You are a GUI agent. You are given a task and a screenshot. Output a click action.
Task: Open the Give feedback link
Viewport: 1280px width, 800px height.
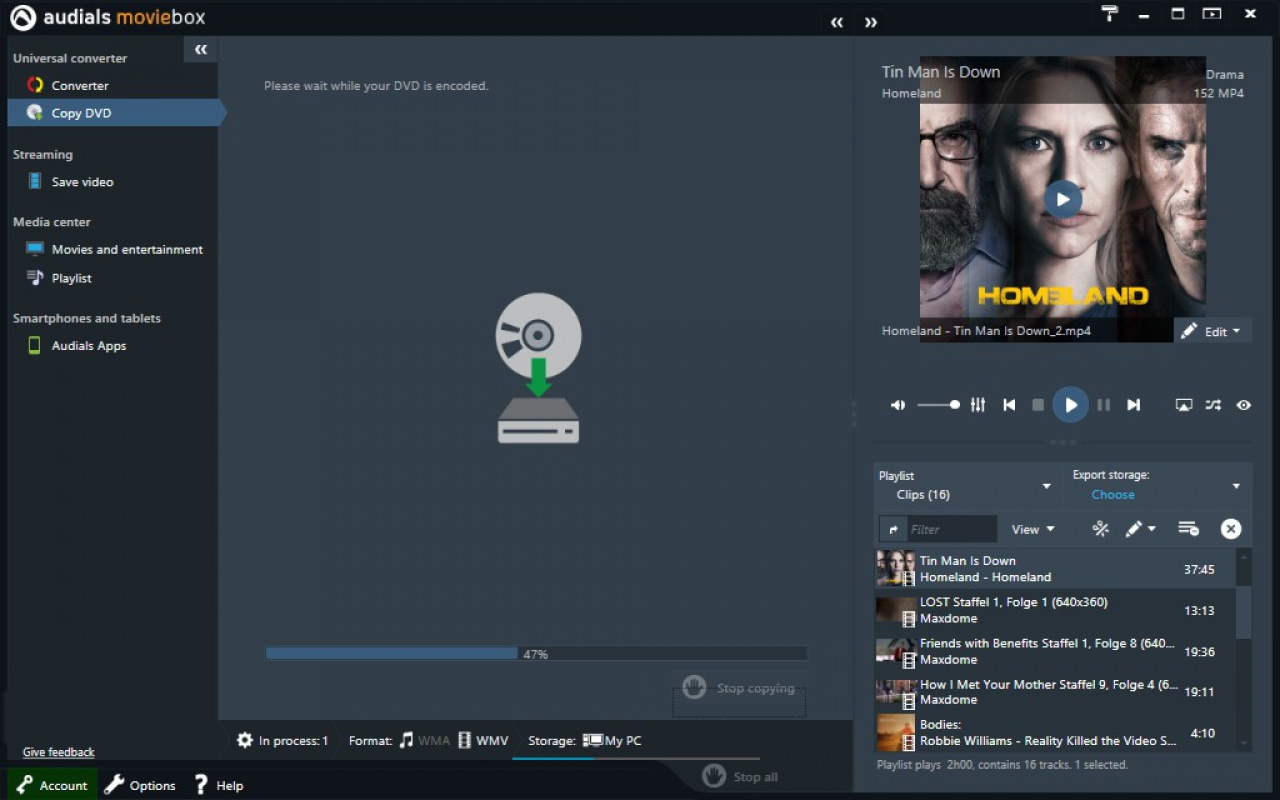tap(59, 752)
